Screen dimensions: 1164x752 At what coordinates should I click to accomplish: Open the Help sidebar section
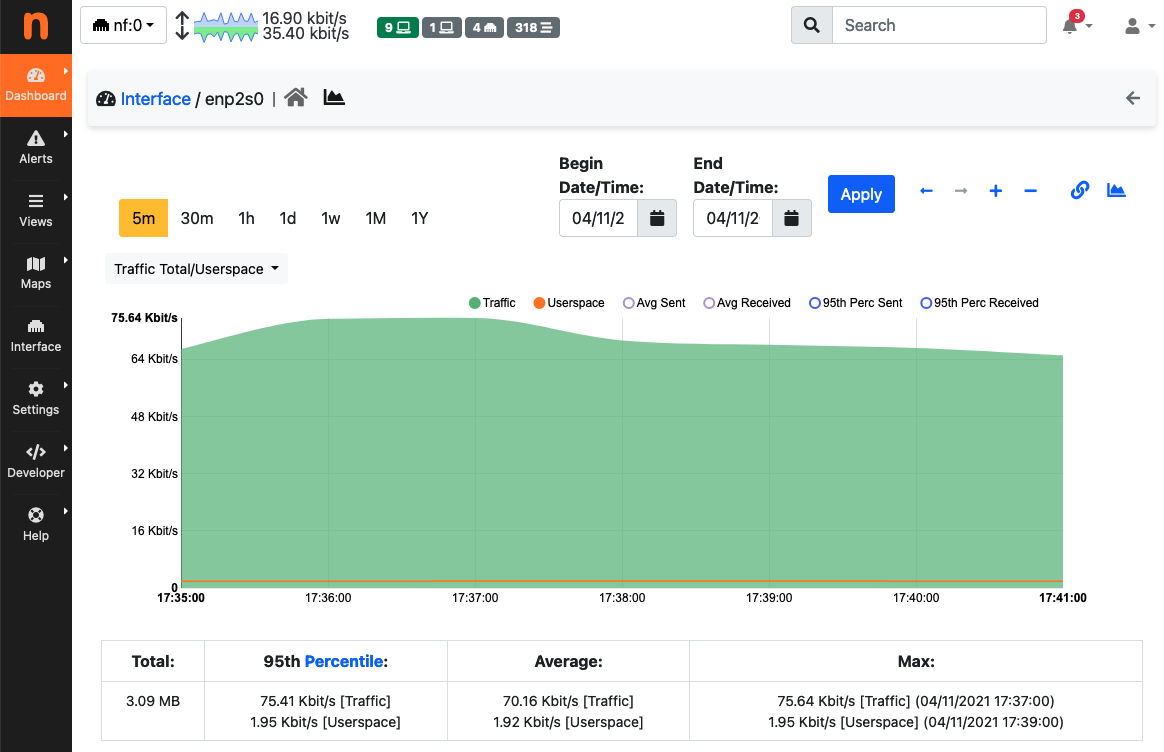click(36, 525)
